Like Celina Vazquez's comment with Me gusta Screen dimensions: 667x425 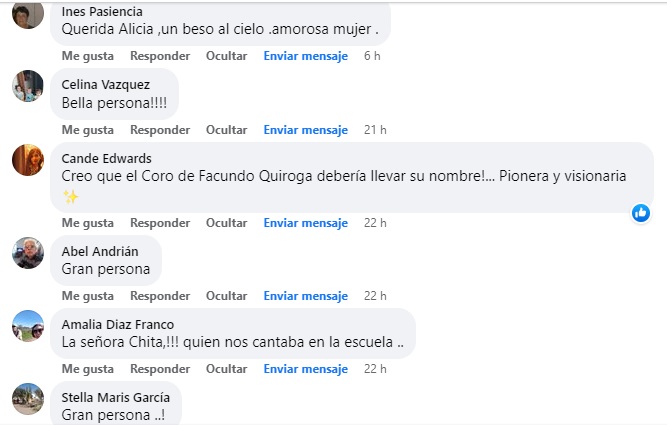pyautogui.click(x=88, y=130)
